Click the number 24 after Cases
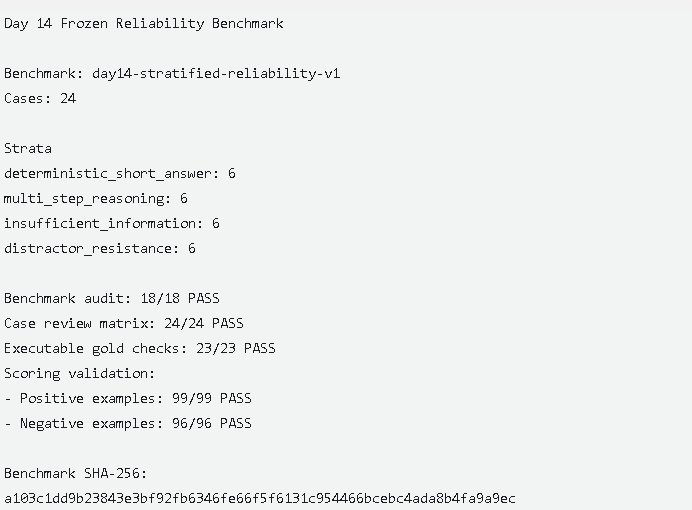The height and width of the screenshot is (510, 692). [x=68, y=98]
